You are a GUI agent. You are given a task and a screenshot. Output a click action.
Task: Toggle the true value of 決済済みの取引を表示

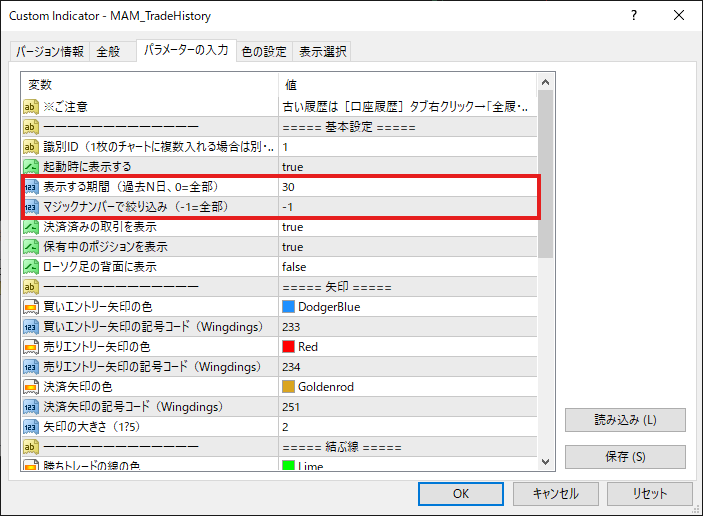click(x=292, y=227)
